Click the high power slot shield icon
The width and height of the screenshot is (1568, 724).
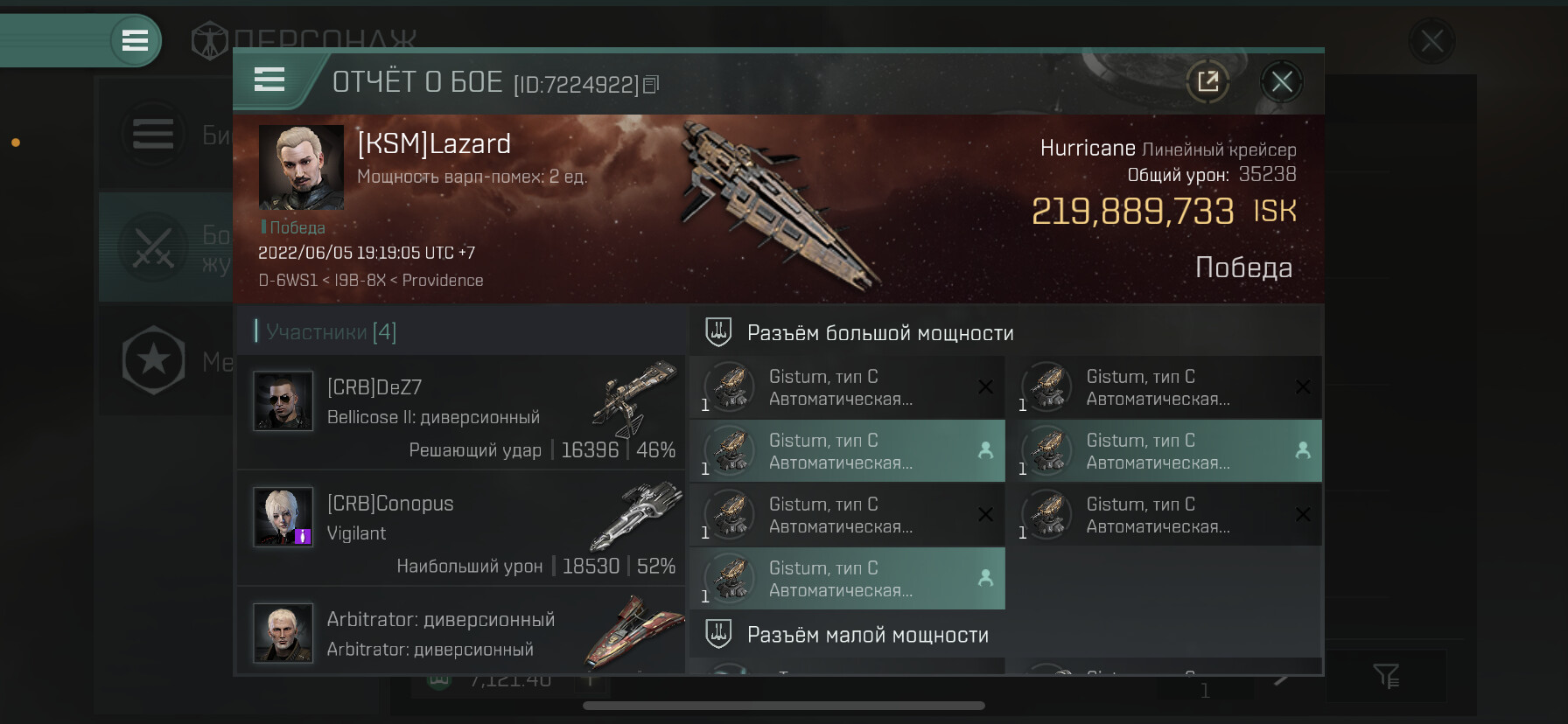(x=718, y=332)
